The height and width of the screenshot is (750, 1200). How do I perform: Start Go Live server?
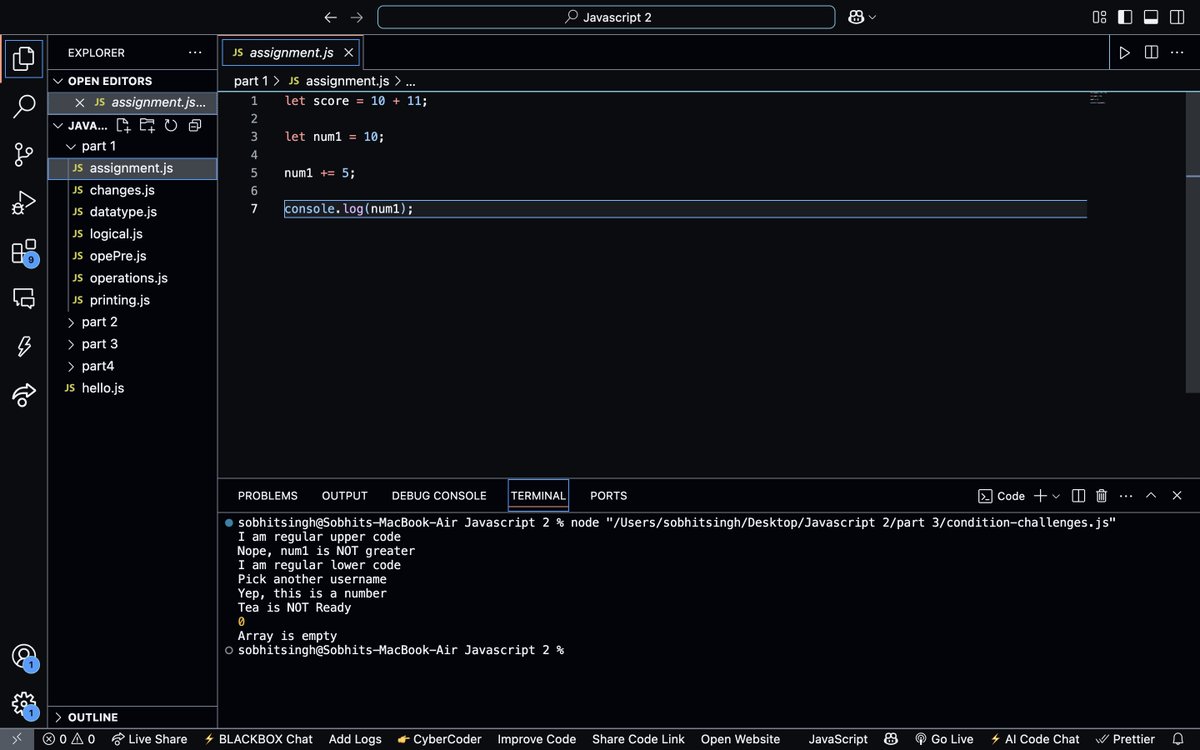tap(944, 739)
